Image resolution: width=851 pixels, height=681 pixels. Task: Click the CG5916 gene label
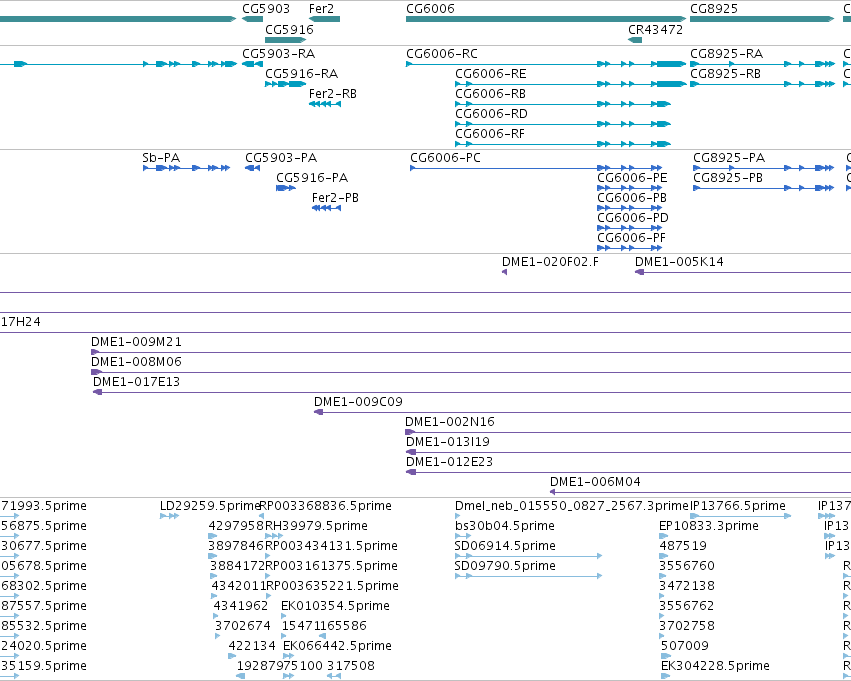pyautogui.click(x=289, y=29)
